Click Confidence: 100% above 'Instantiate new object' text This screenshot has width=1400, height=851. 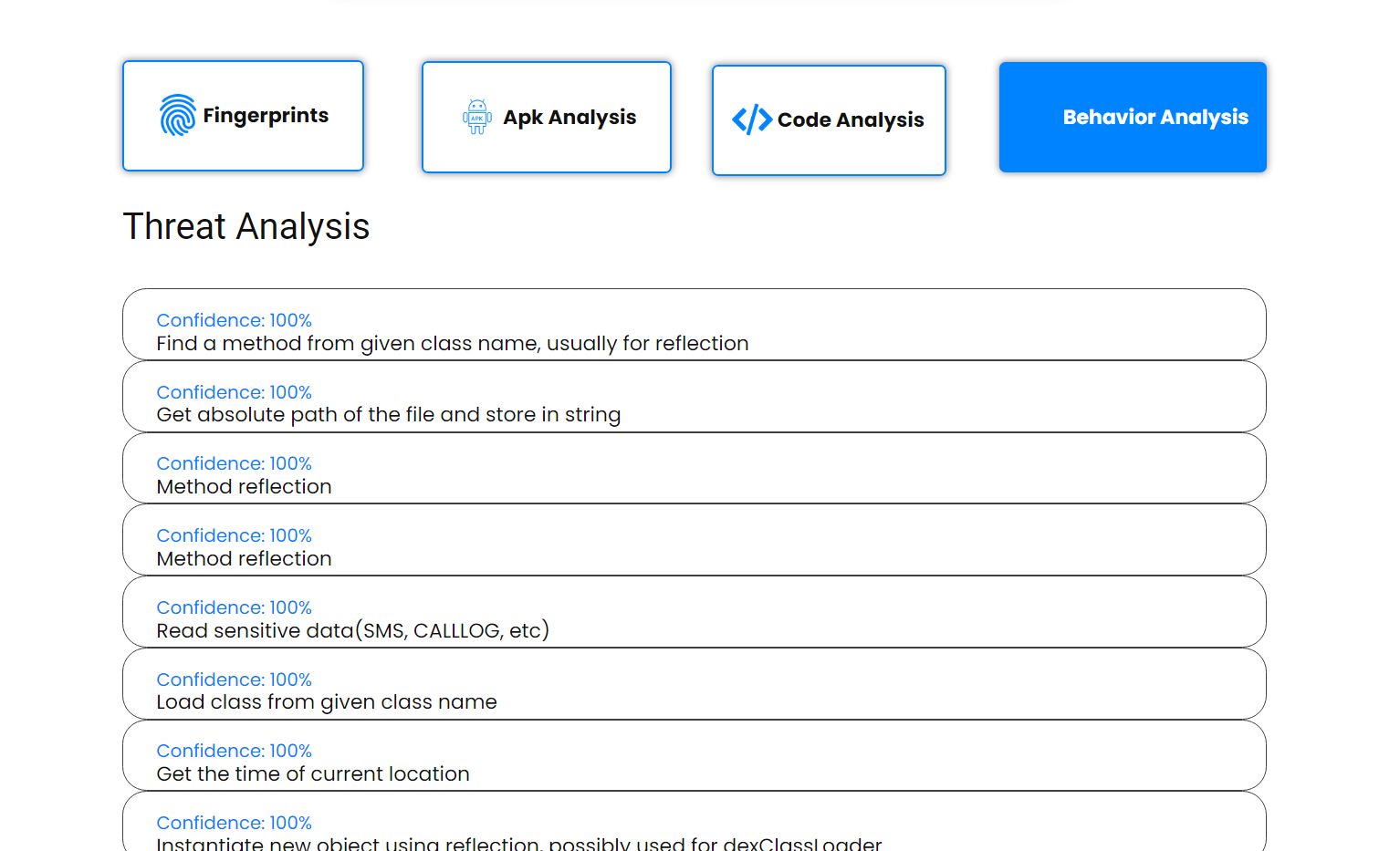[x=235, y=823]
